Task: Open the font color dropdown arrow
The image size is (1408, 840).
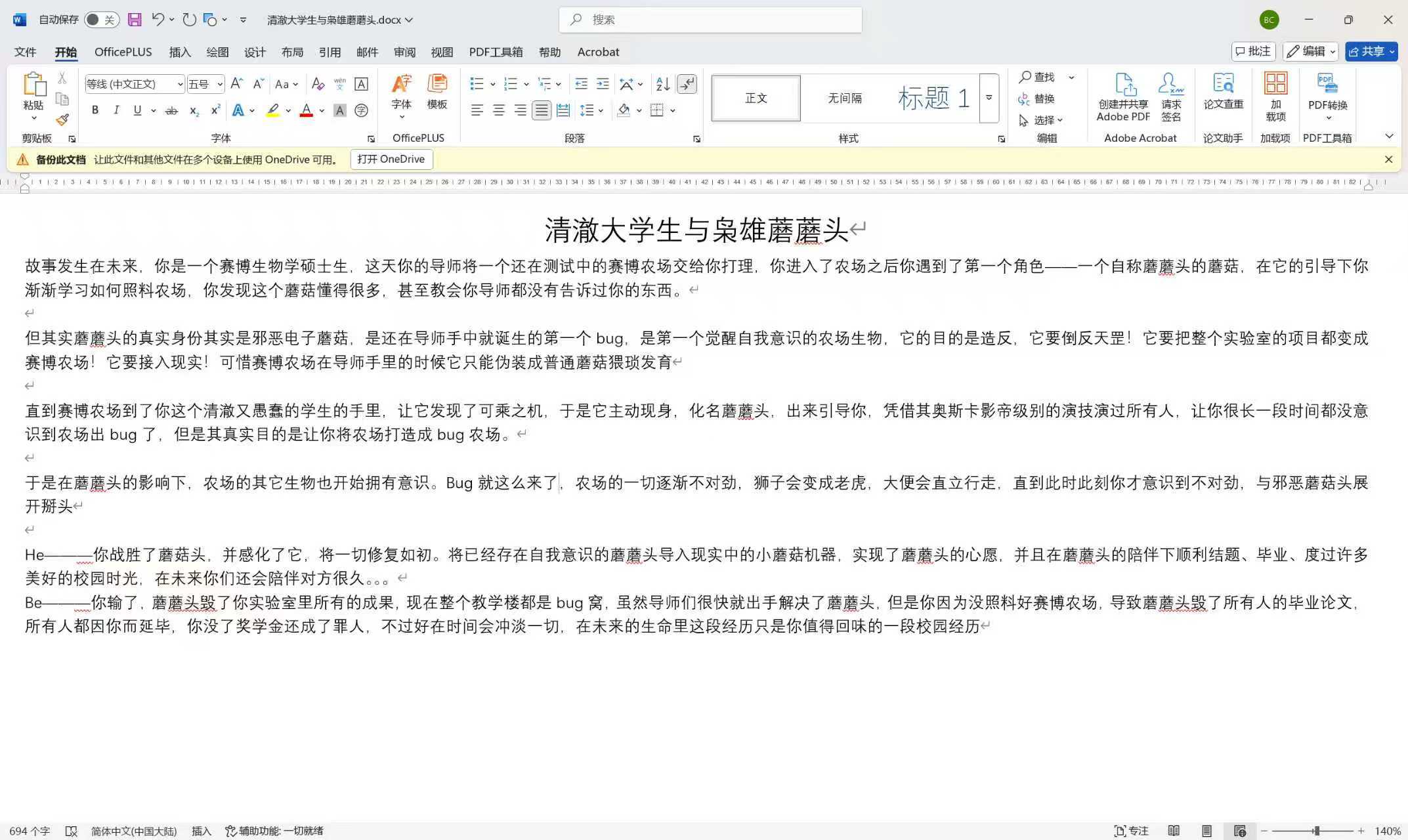Action: [322, 110]
